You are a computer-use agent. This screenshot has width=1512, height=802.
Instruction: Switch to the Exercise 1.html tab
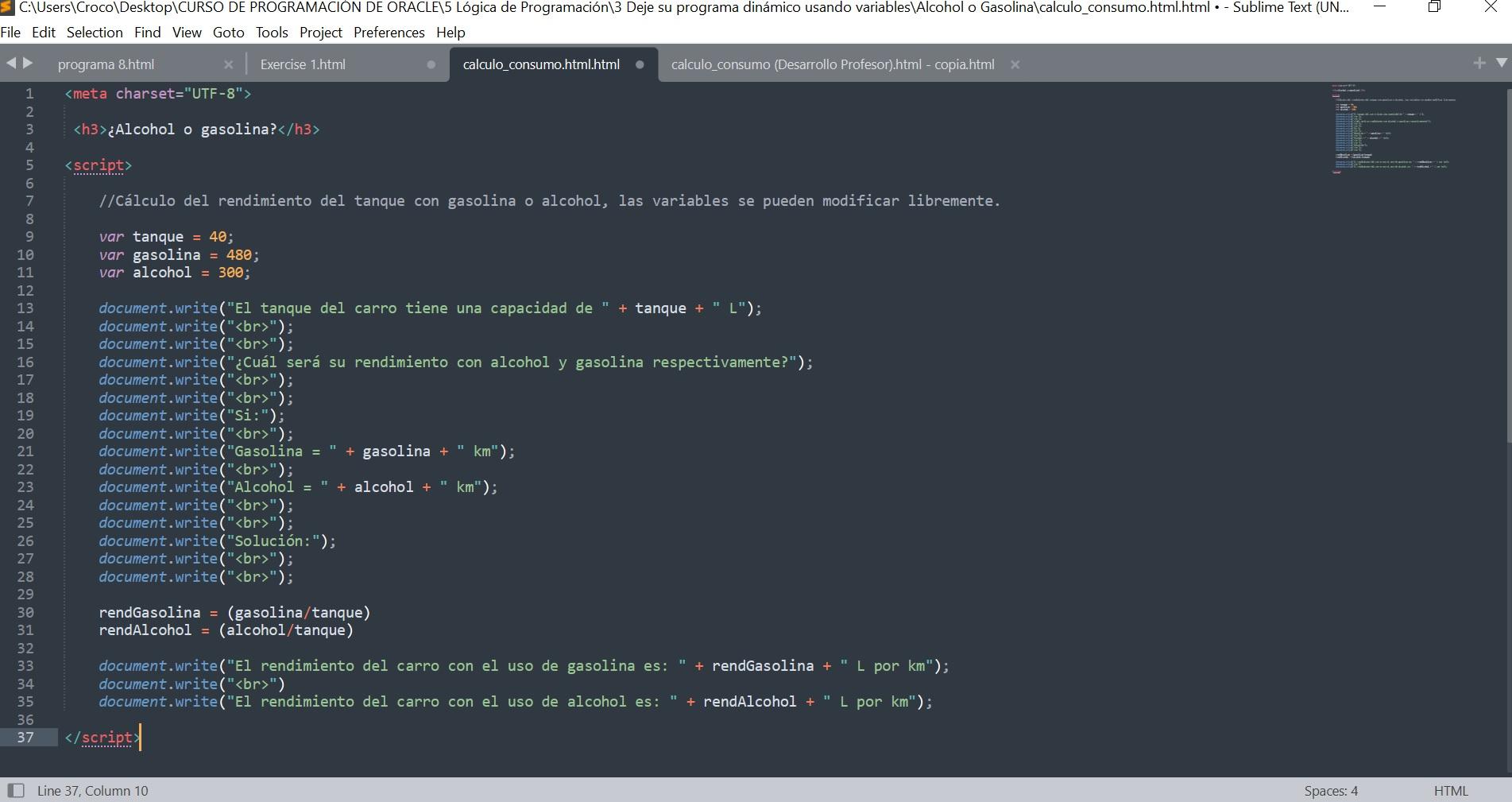[x=303, y=64]
